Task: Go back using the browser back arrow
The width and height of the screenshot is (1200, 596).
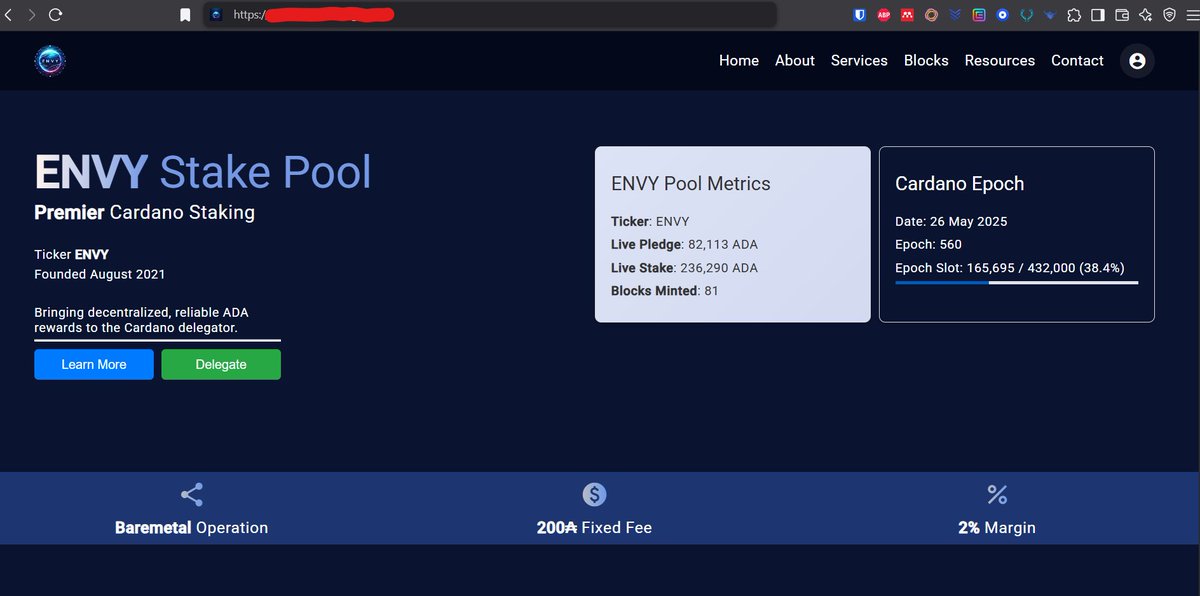Action: point(10,15)
